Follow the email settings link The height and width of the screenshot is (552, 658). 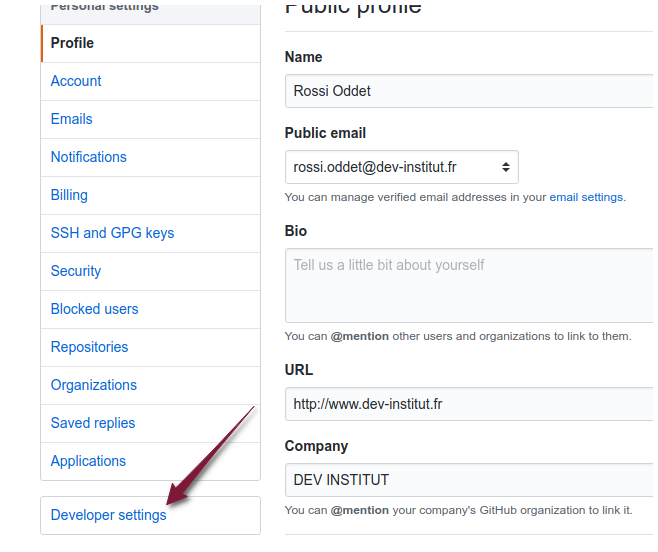coord(586,197)
